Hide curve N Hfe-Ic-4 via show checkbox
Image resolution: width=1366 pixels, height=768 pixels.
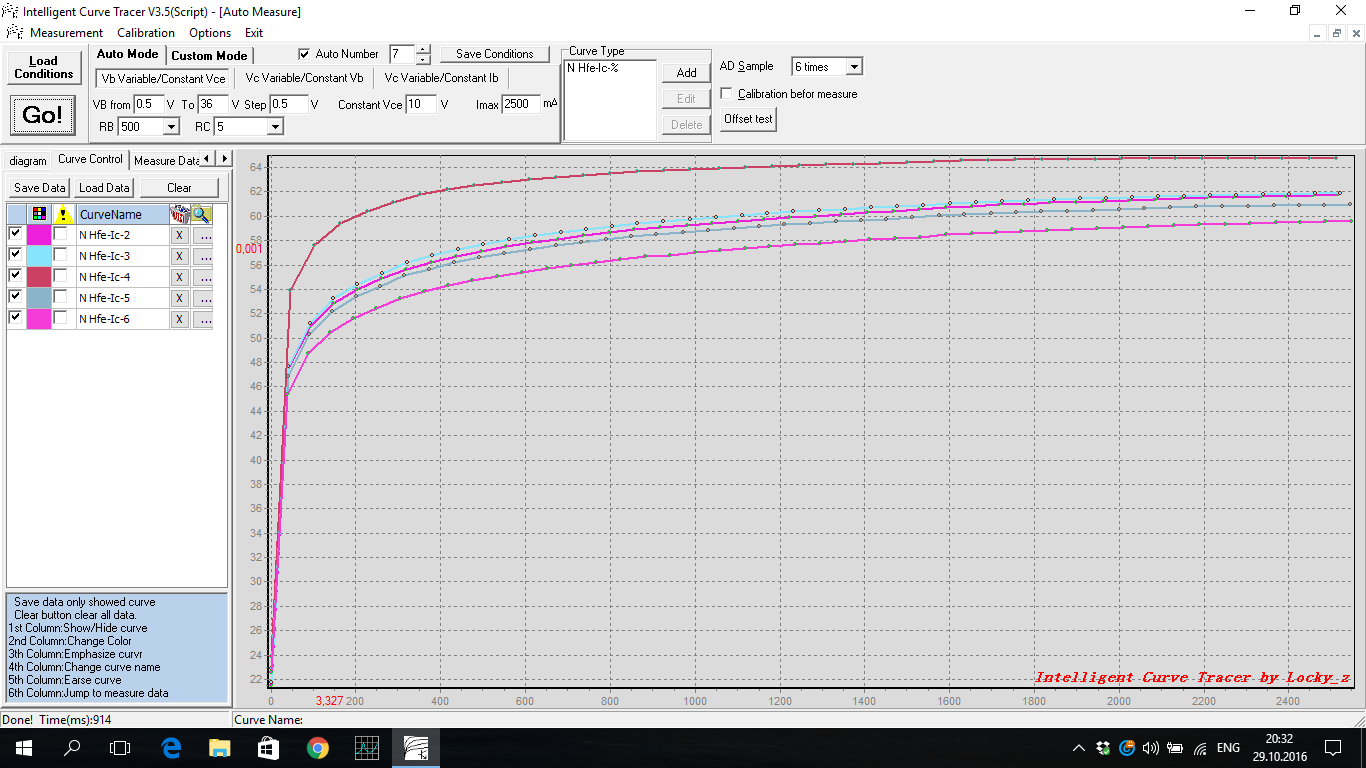(x=15, y=276)
